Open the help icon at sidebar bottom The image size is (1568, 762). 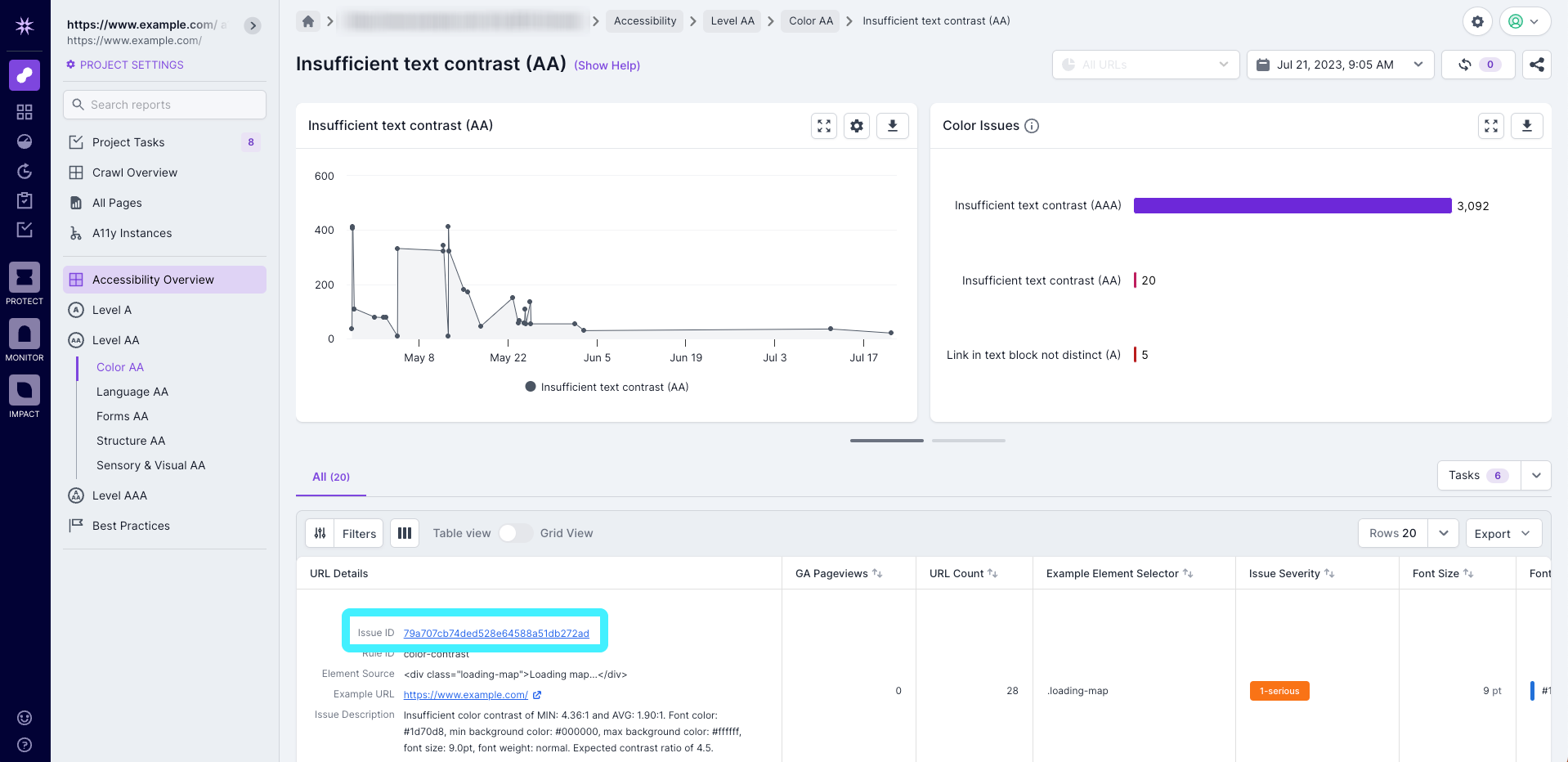[24, 745]
